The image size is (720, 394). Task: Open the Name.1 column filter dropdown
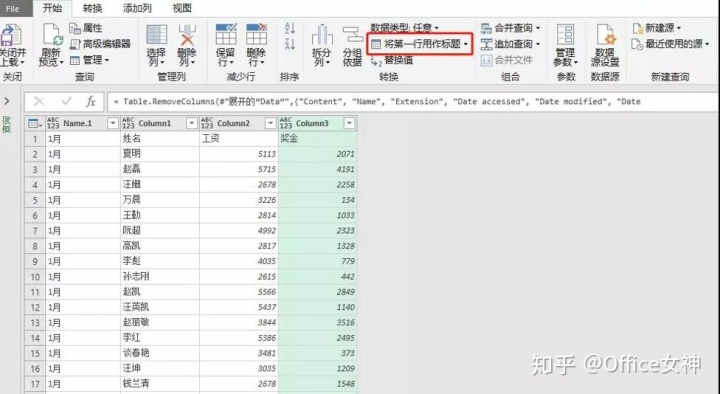pyautogui.click(x=112, y=123)
